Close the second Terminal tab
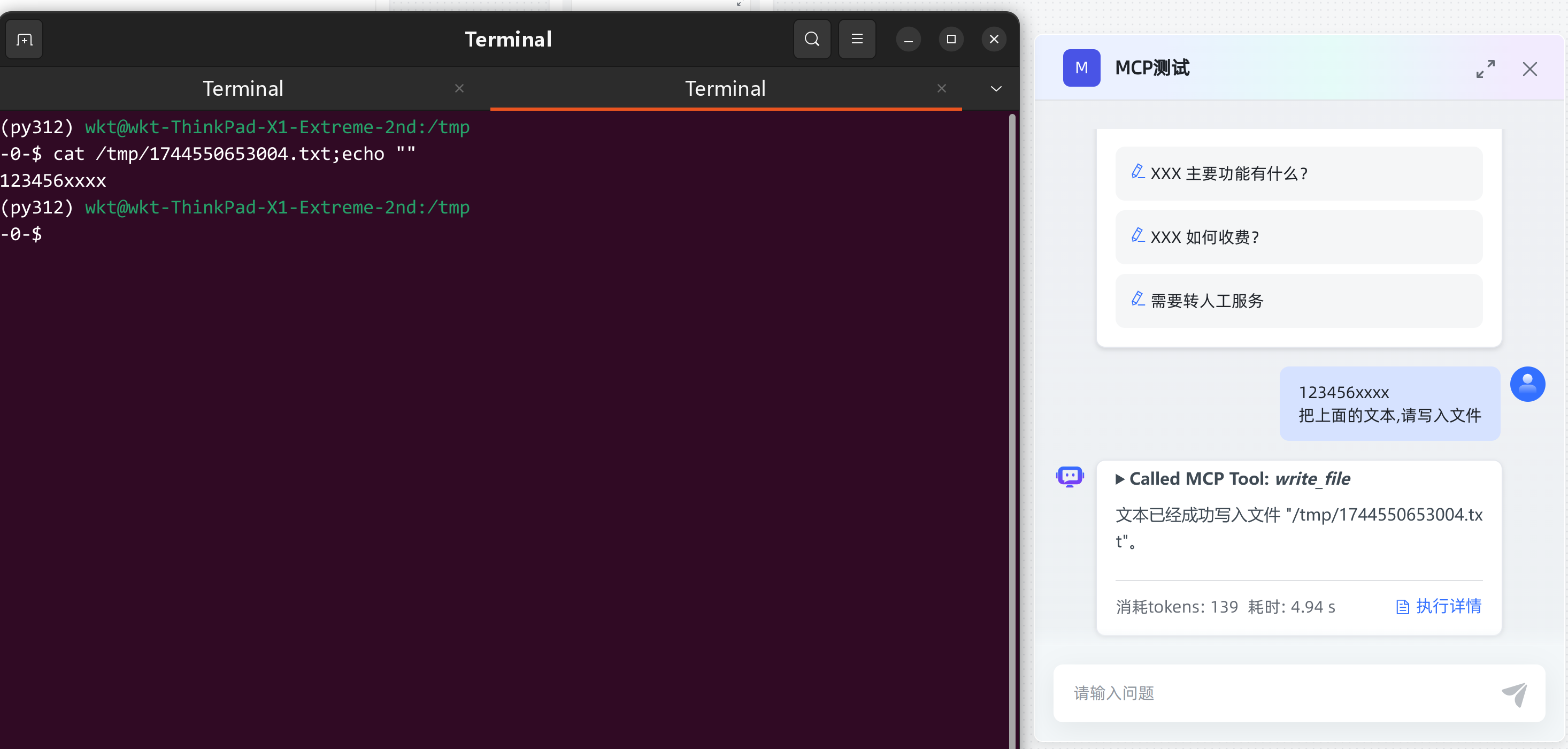This screenshot has height=749, width=1568. pyautogui.click(x=941, y=89)
